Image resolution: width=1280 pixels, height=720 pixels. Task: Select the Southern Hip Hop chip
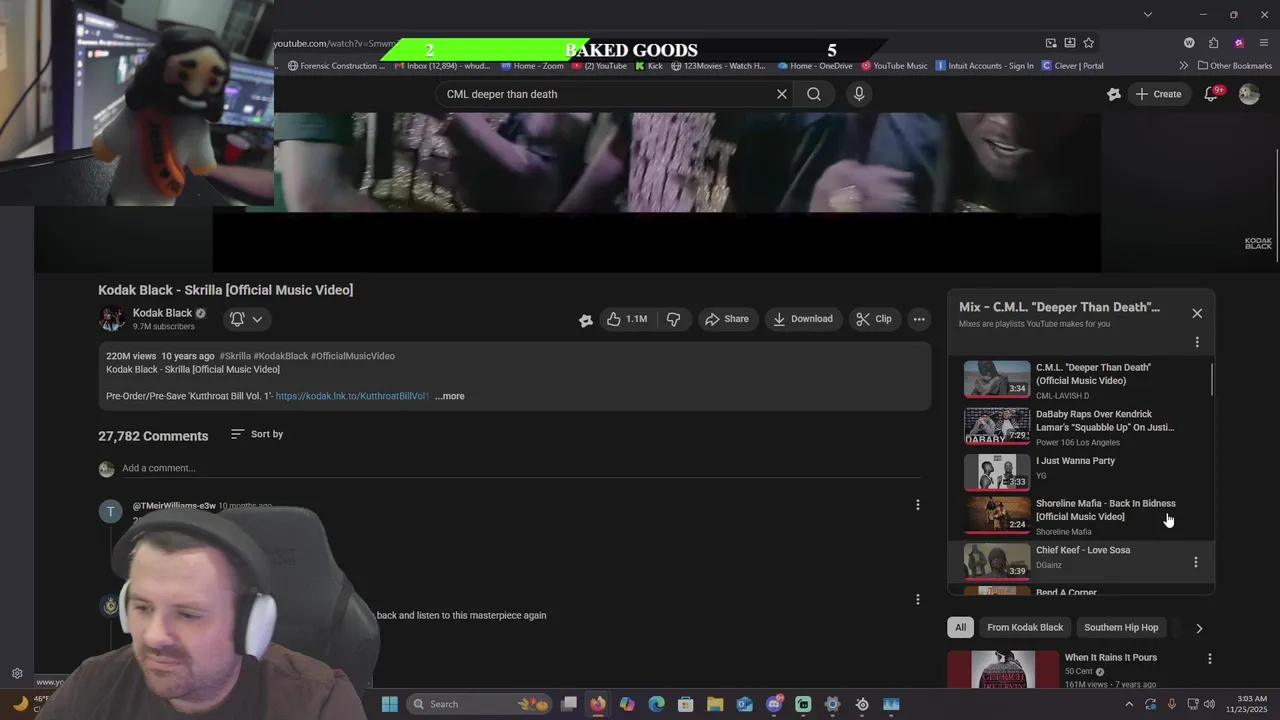tap(1121, 627)
